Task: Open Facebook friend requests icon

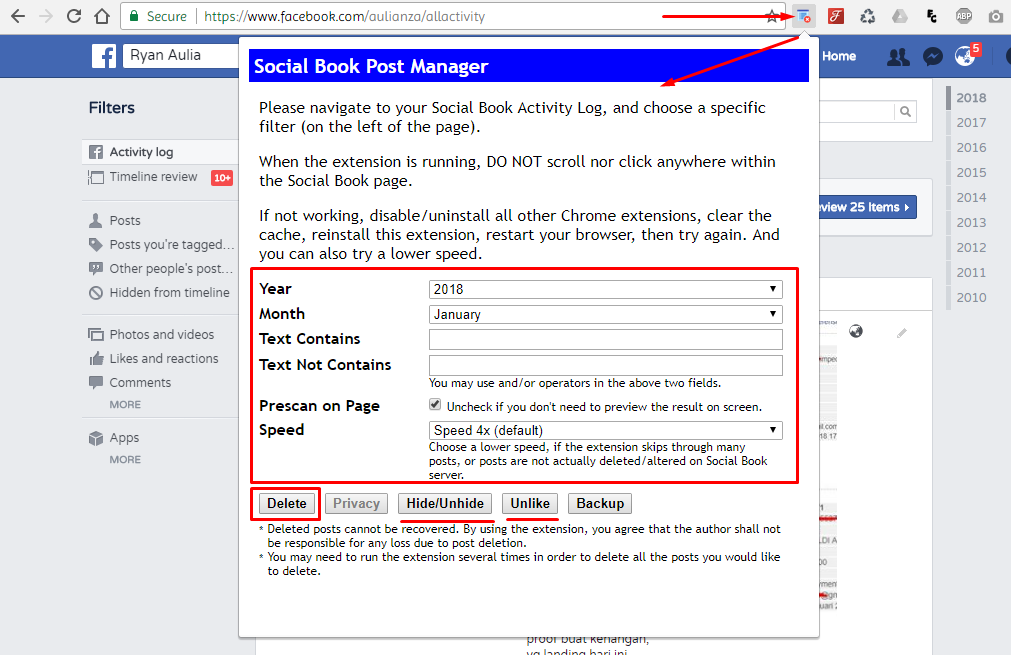Action: click(x=898, y=57)
